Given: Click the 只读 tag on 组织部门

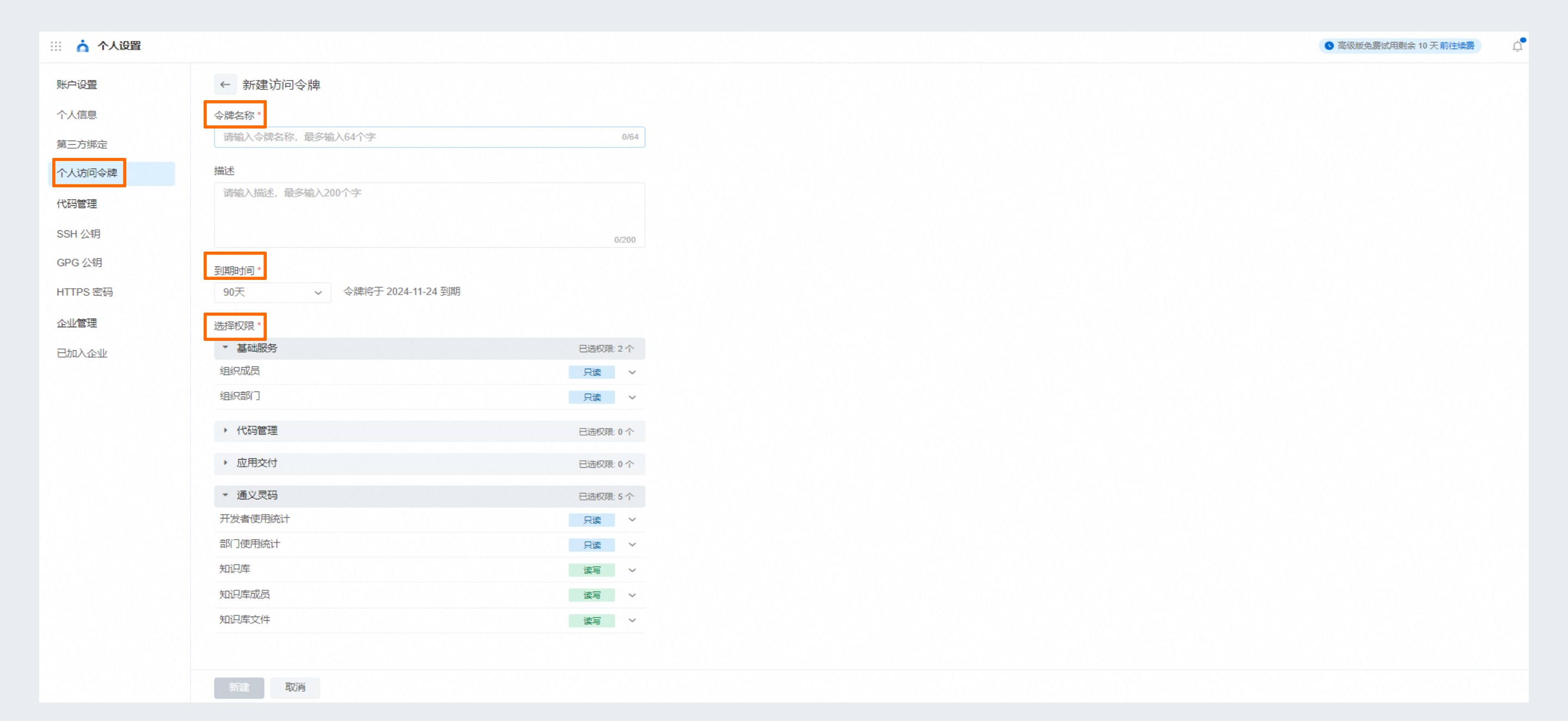Looking at the screenshot, I should click(x=592, y=397).
